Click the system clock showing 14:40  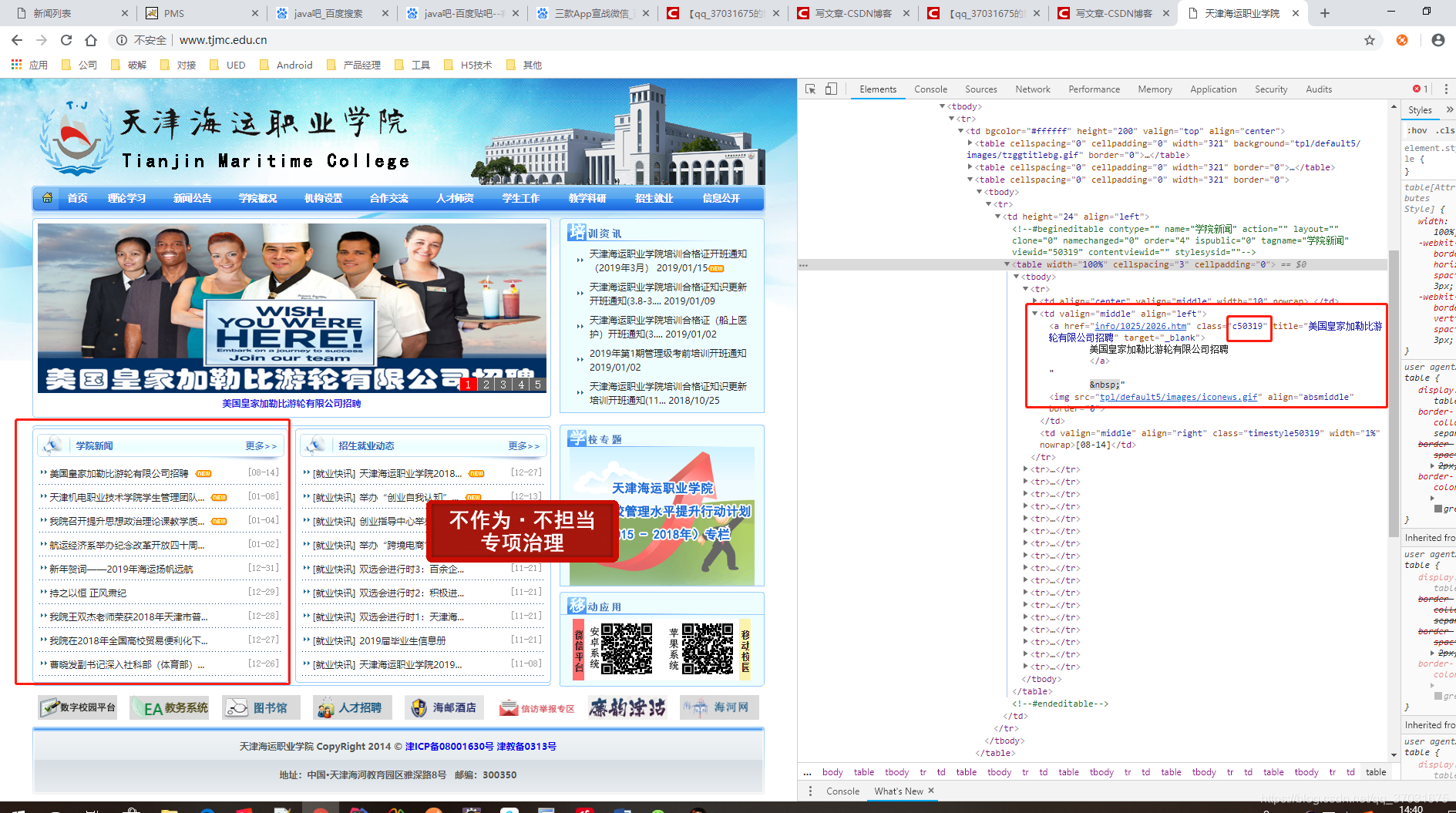coord(1411,808)
